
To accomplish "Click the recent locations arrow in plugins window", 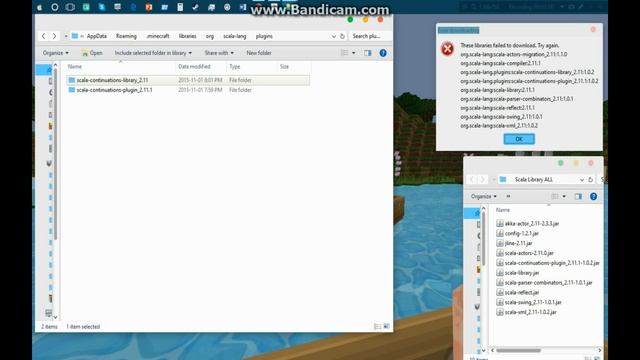I will (65, 36).
